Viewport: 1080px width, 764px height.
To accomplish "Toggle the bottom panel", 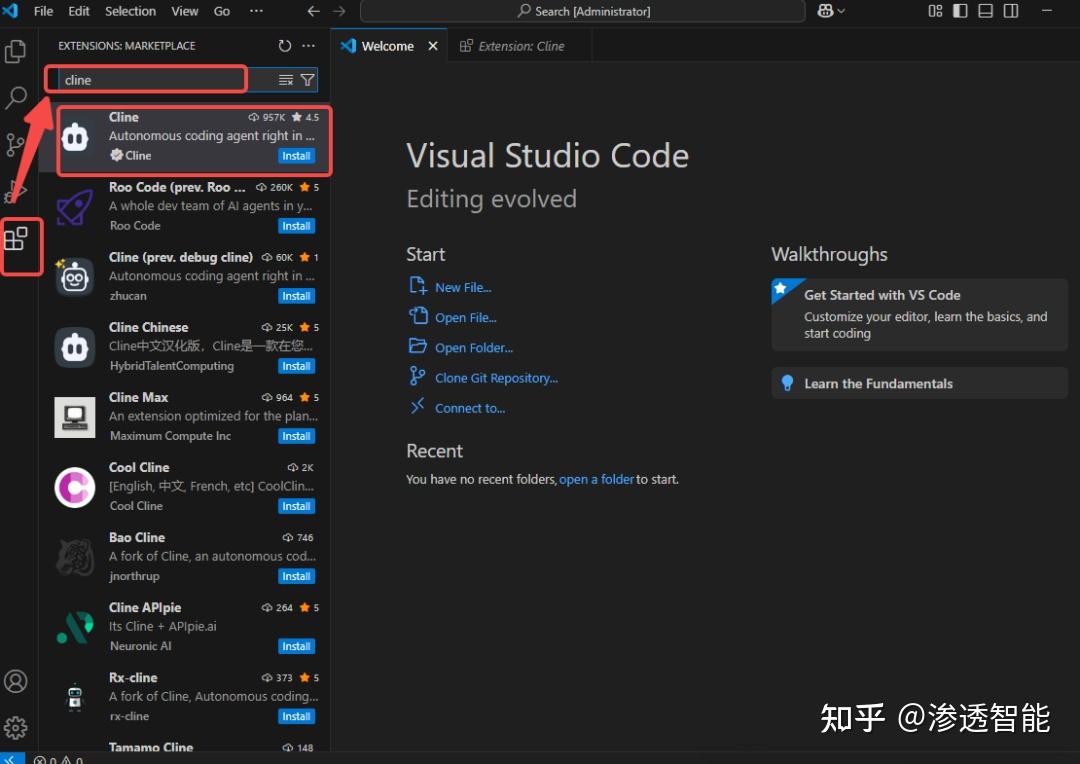I will [986, 11].
